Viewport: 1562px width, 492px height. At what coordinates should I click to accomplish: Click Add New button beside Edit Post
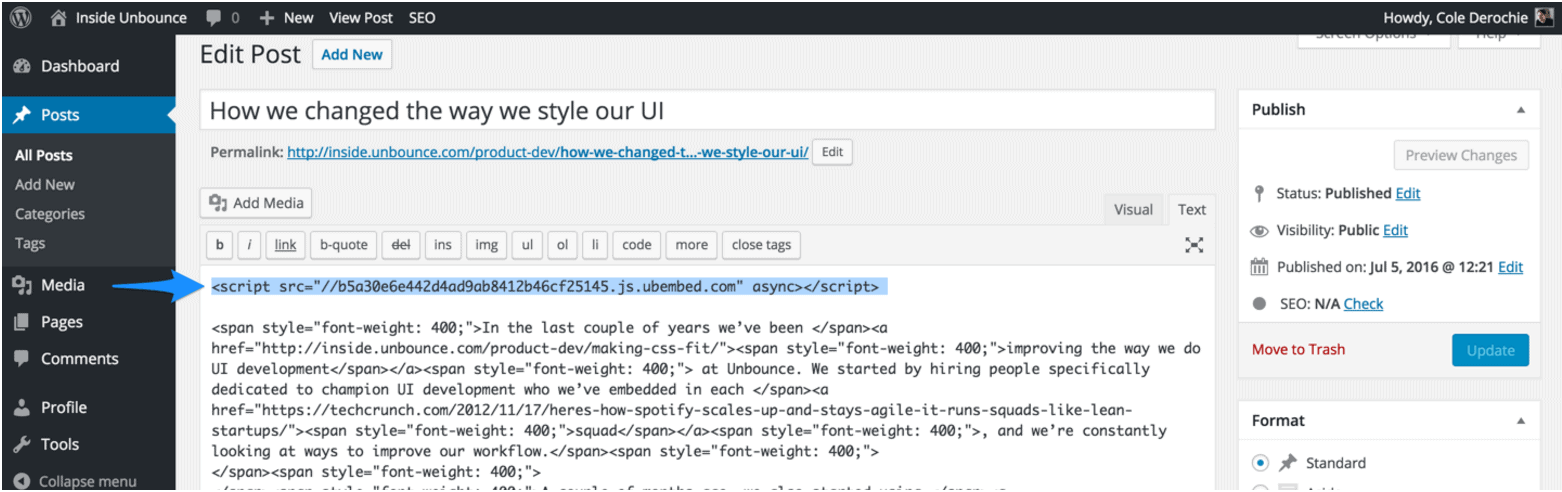tap(352, 54)
